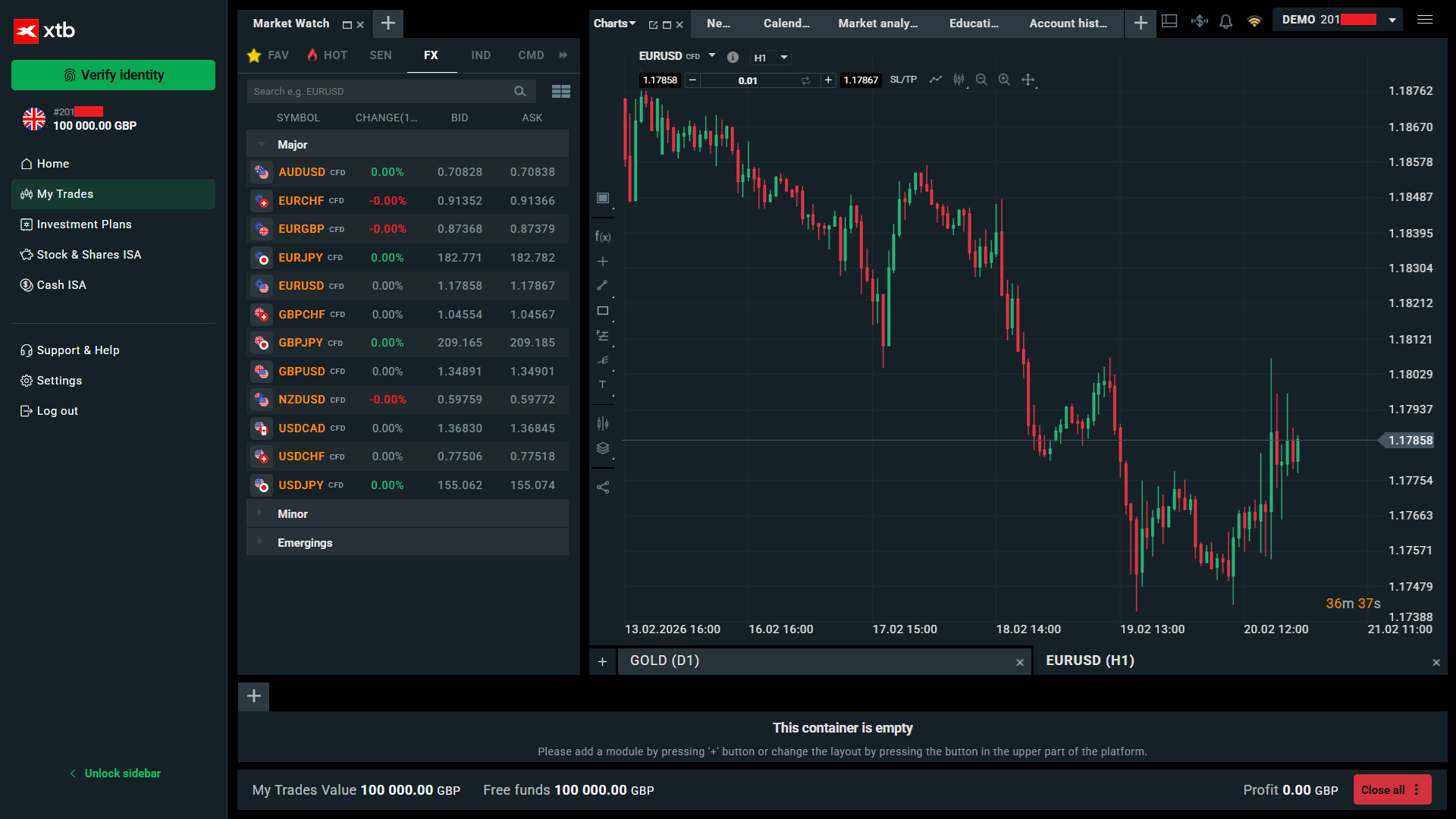Select the rectangle drawing tool

[x=603, y=311]
